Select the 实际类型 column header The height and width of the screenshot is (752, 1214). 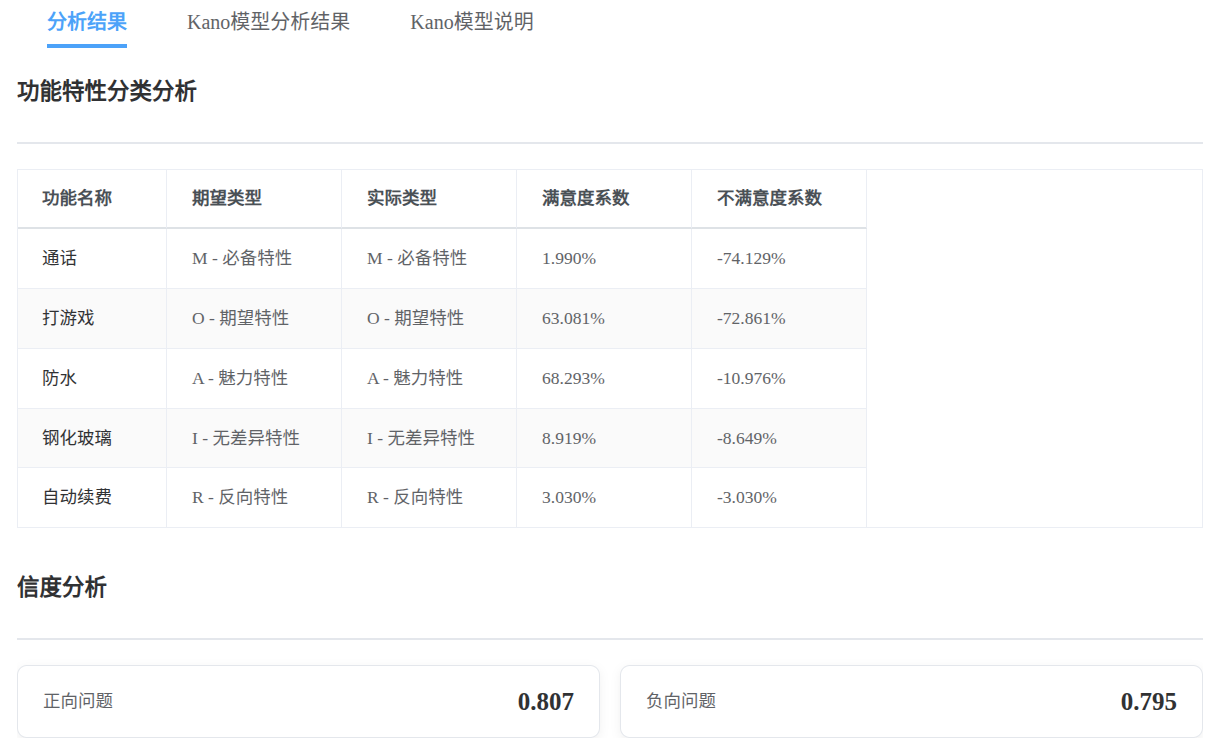coord(390,198)
